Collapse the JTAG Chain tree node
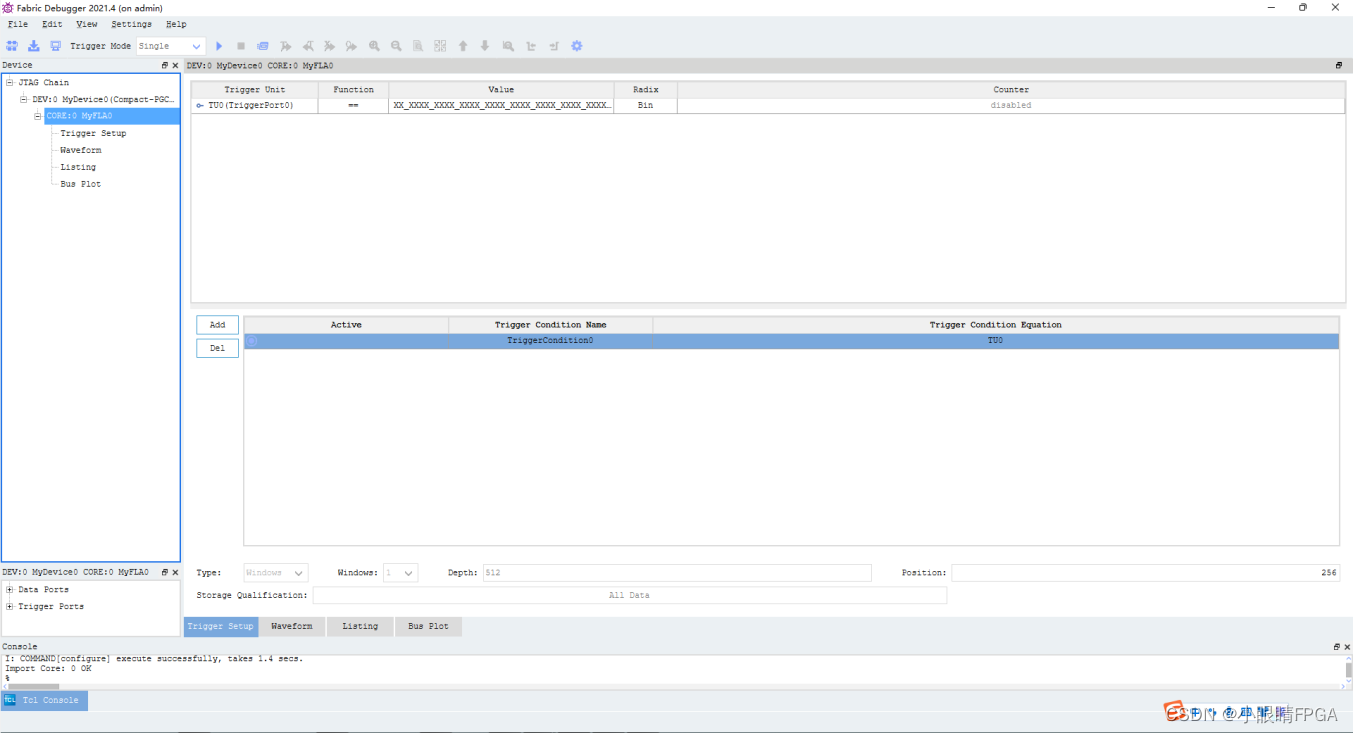This screenshot has width=1353, height=733. click(10, 83)
